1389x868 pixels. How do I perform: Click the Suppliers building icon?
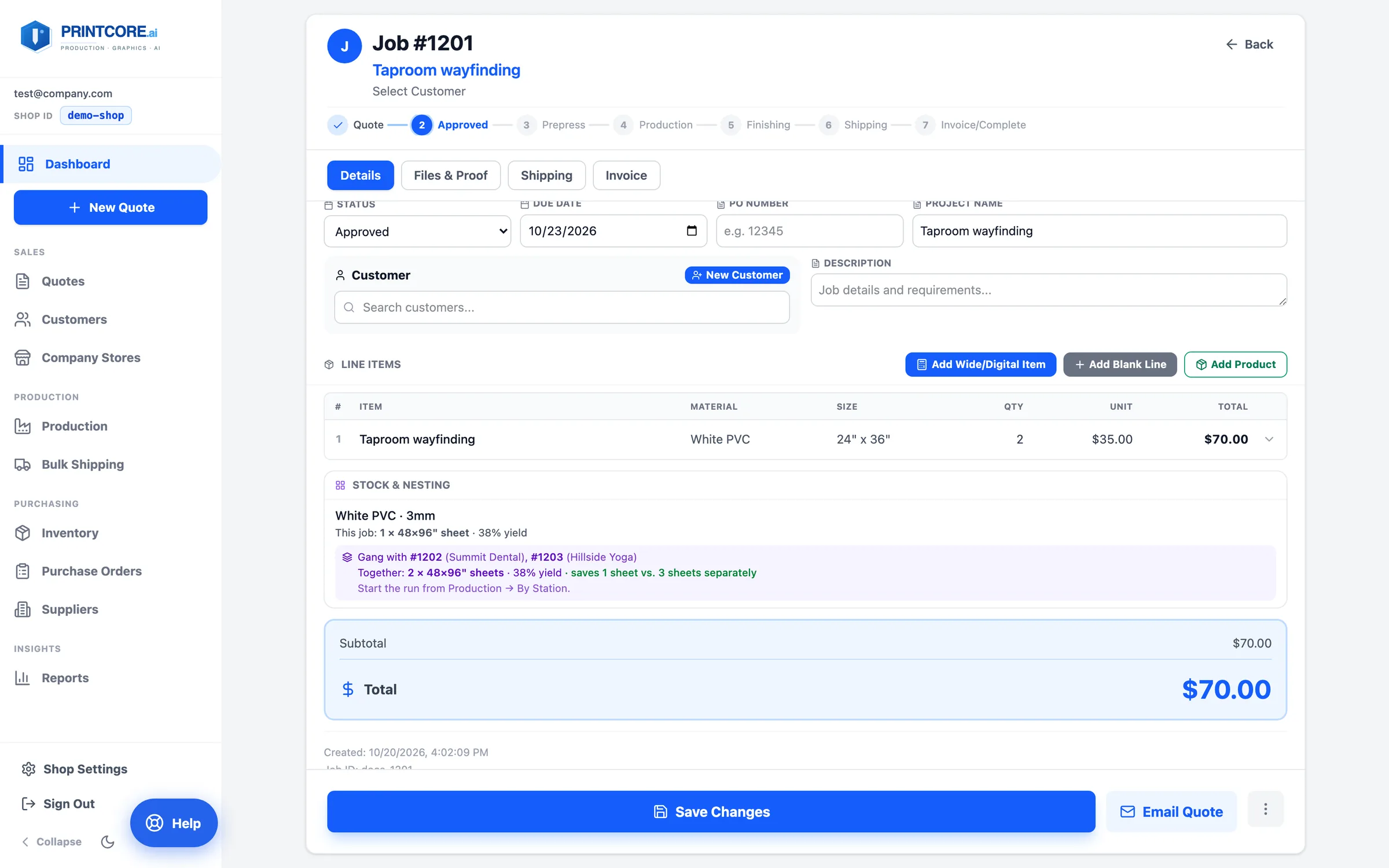tap(23, 609)
